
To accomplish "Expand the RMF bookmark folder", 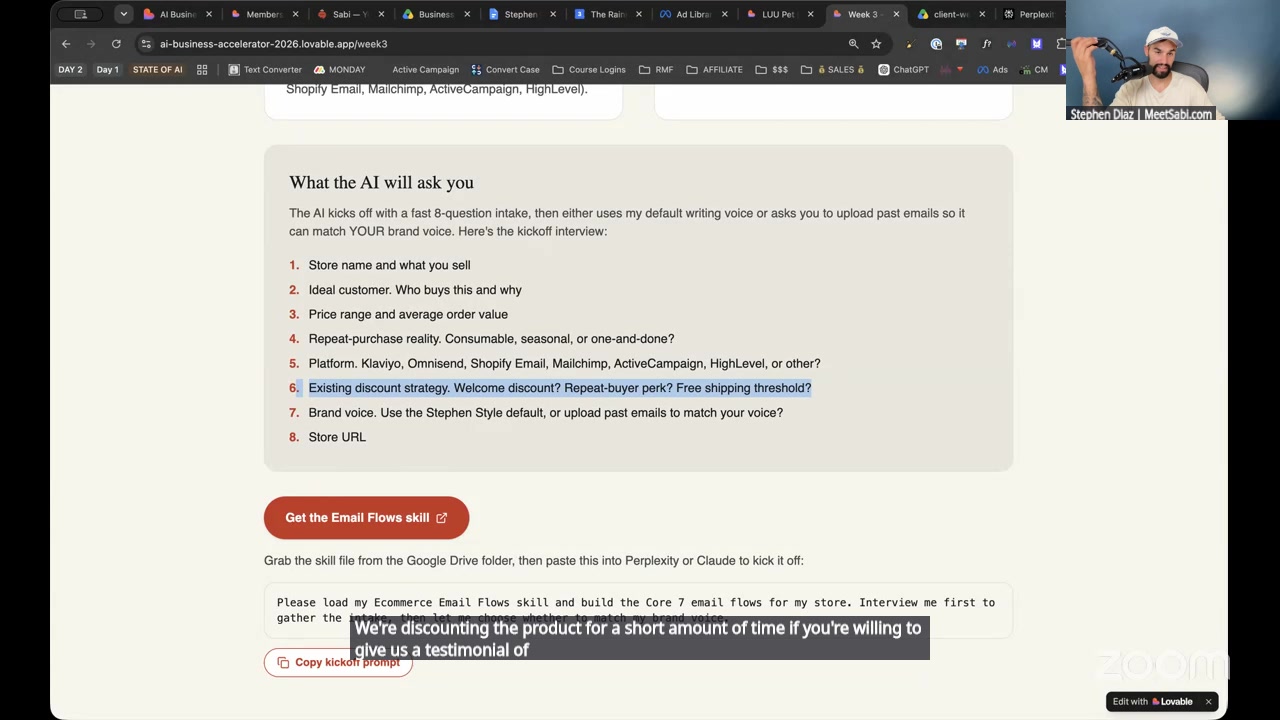I will [656, 70].
